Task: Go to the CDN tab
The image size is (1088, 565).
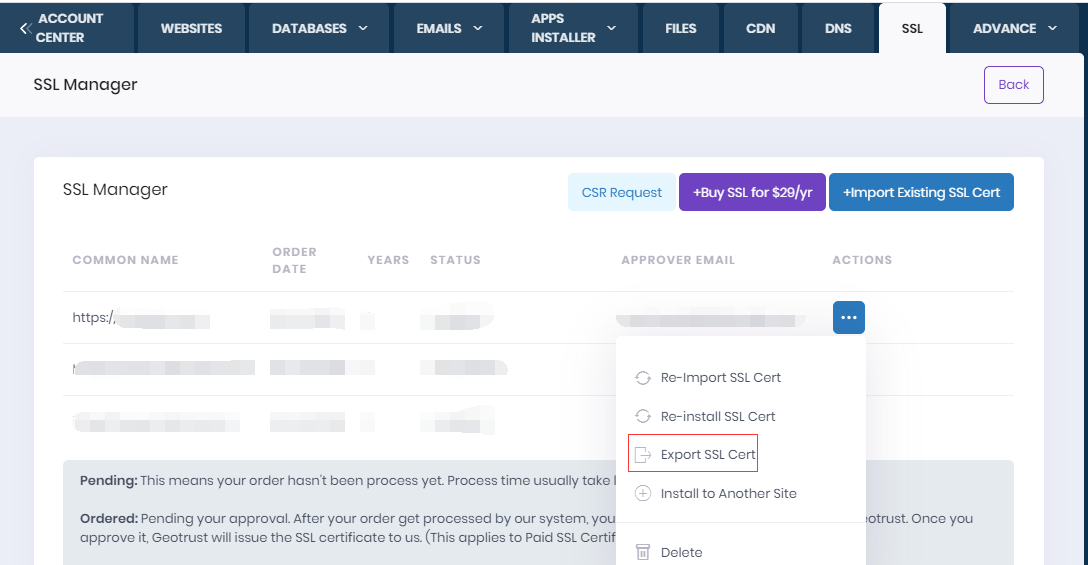Action: (760, 28)
